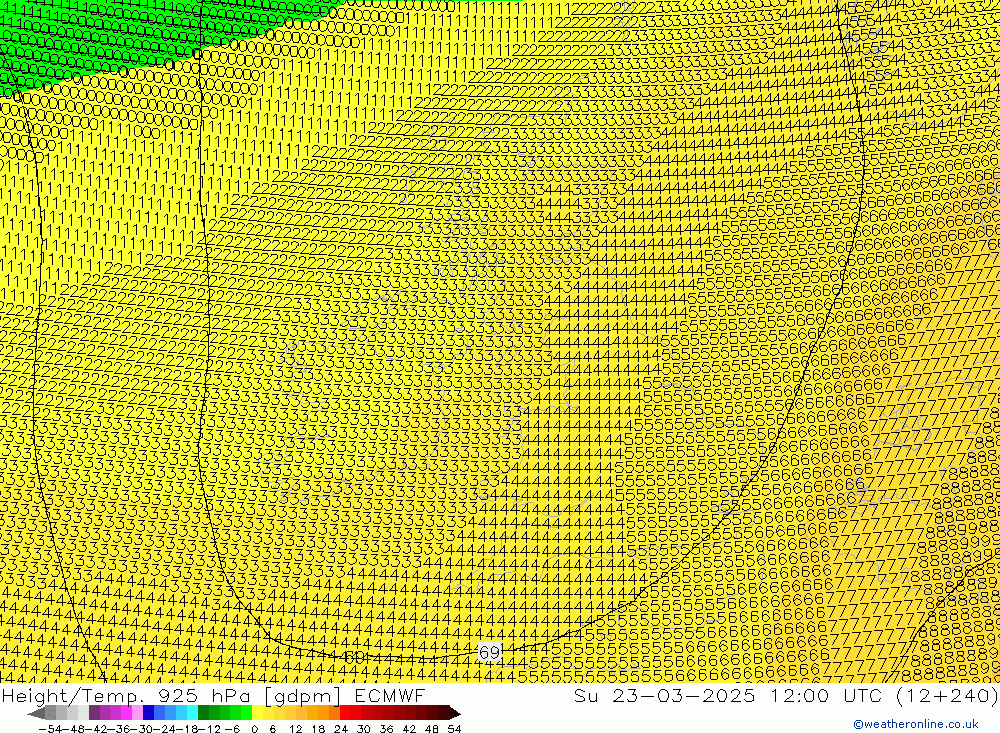1000x733 pixels.
Task: Click the -54 scale label
Action: 50,729
